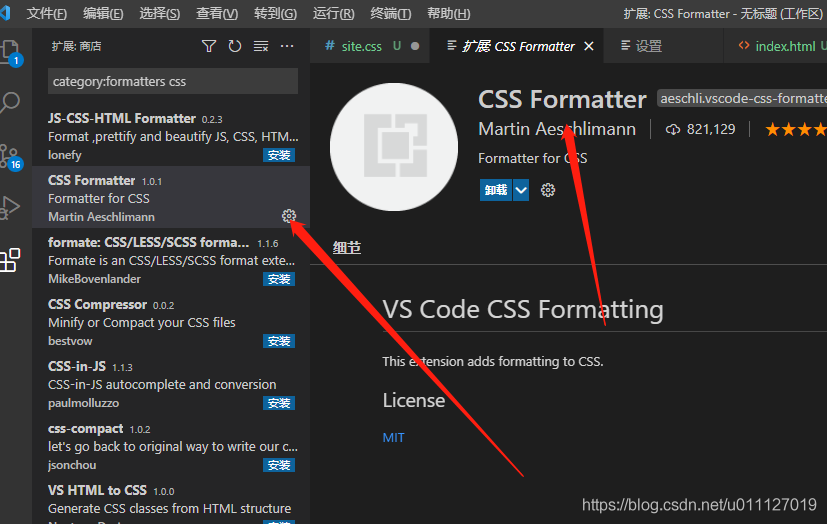Open Run and Debug view
This screenshot has height=524, width=827.
tap(10, 208)
